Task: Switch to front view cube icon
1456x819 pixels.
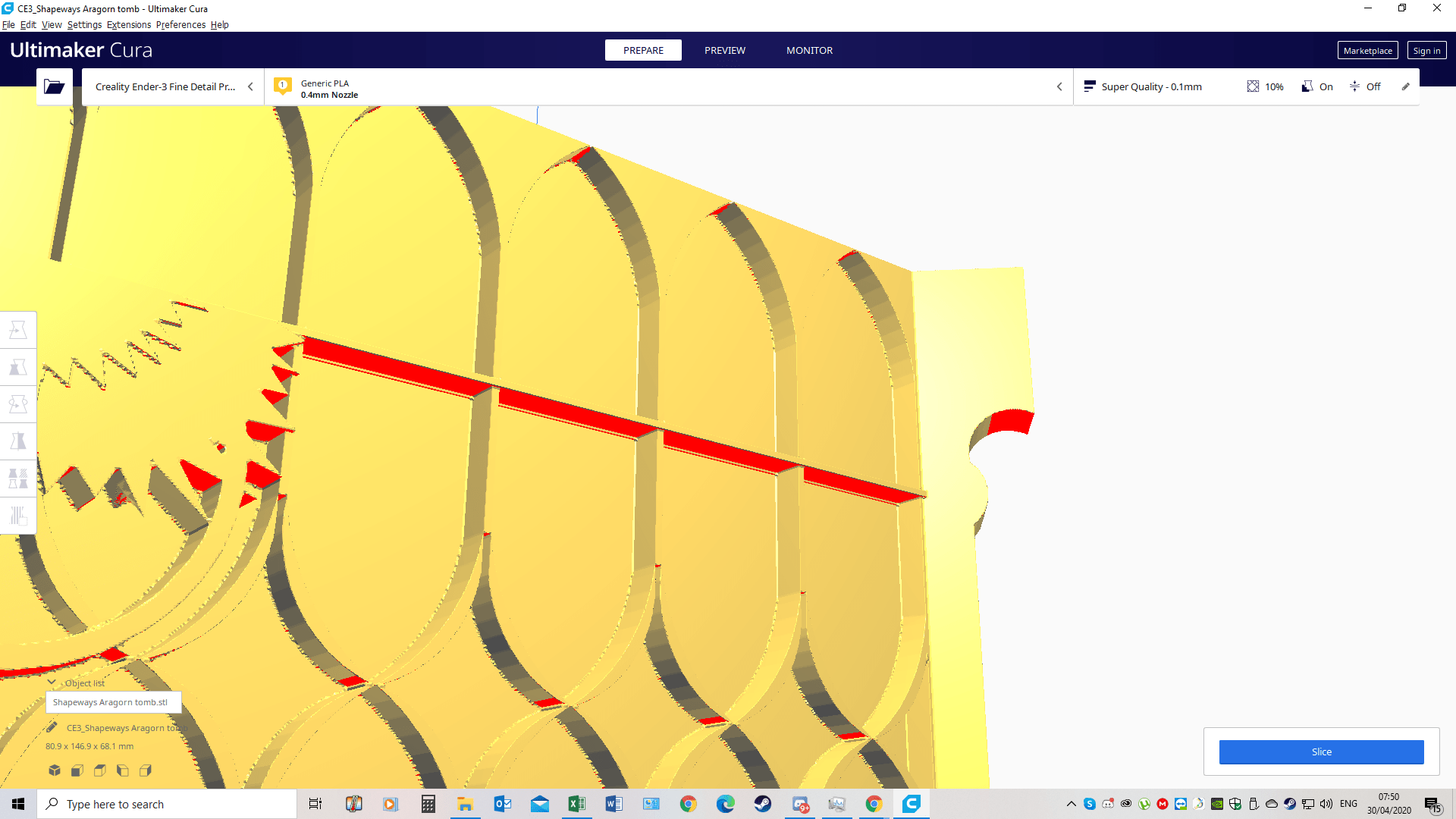Action: (77, 770)
